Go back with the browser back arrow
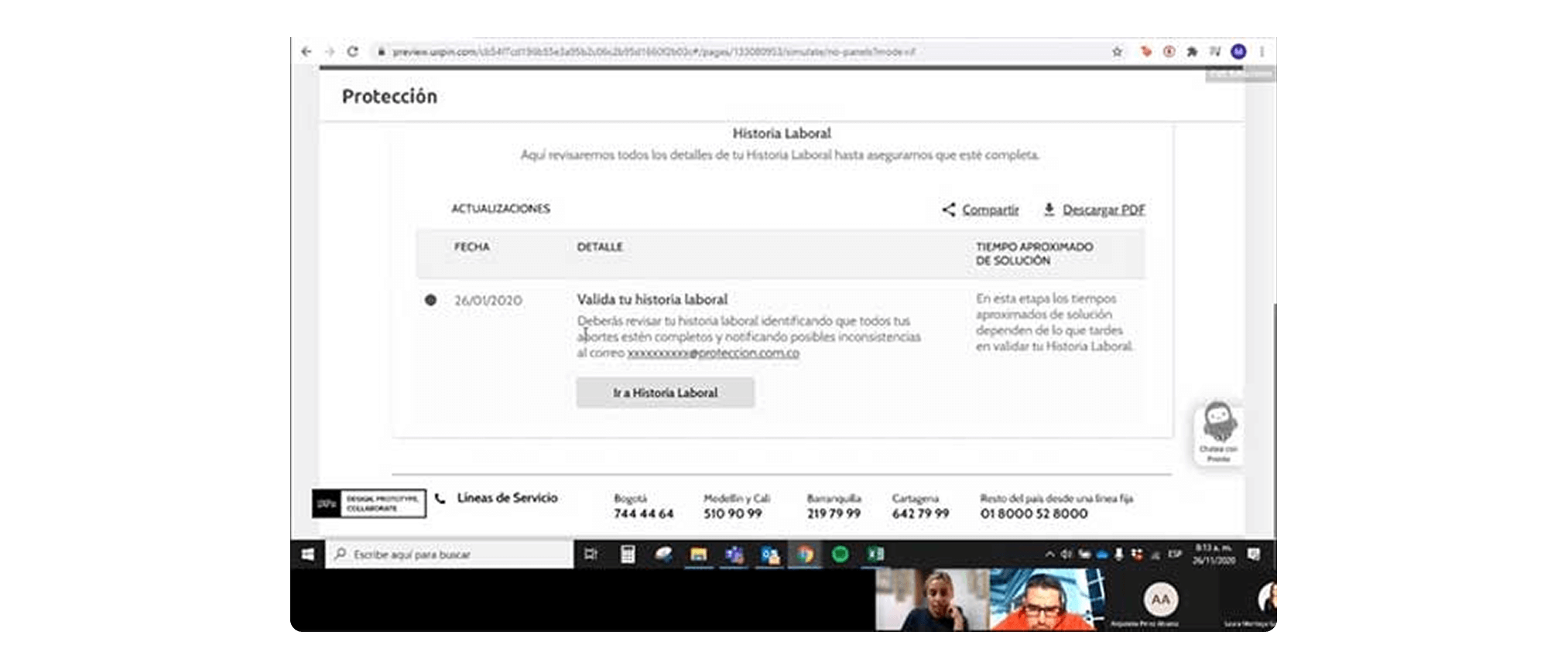This screenshot has height=669, width=1568. click(x=306, y=52)
